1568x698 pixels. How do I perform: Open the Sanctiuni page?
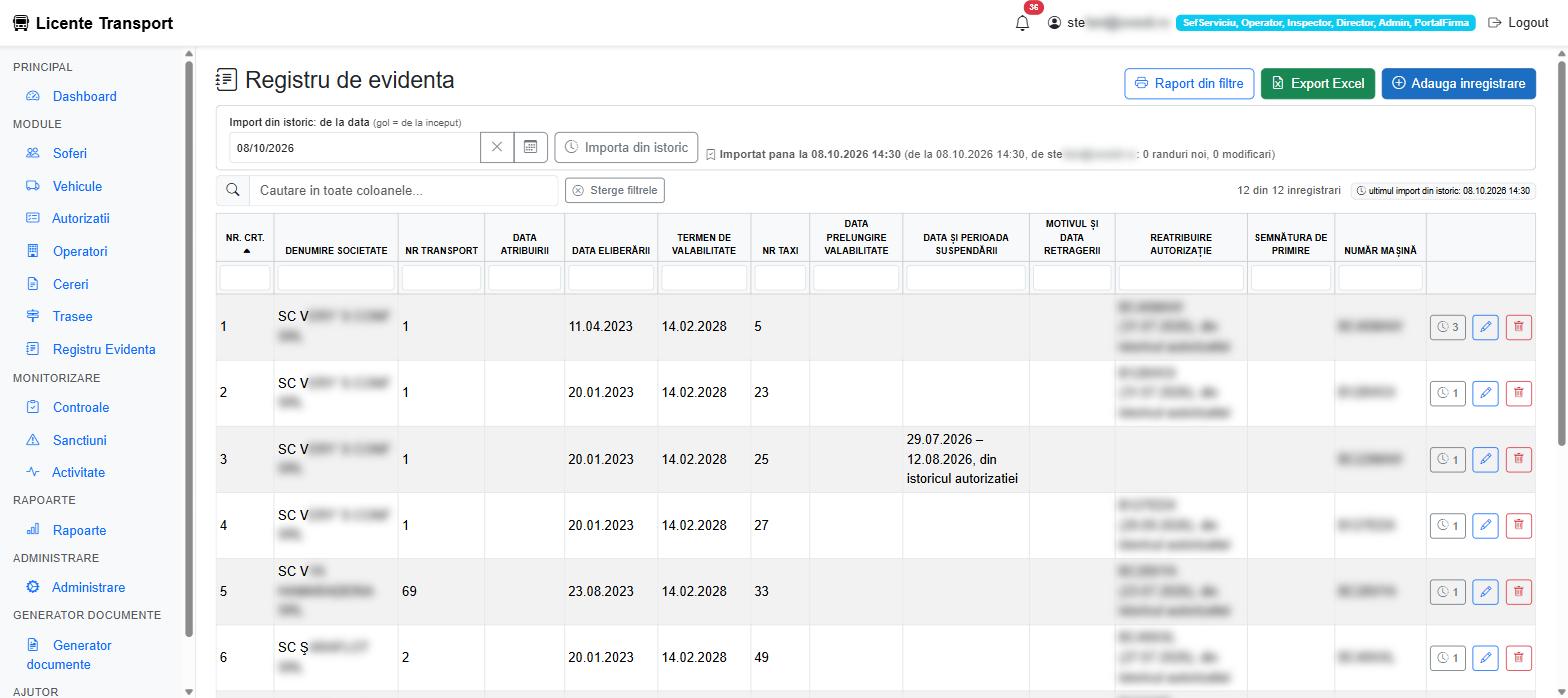(x=79, y=440)
